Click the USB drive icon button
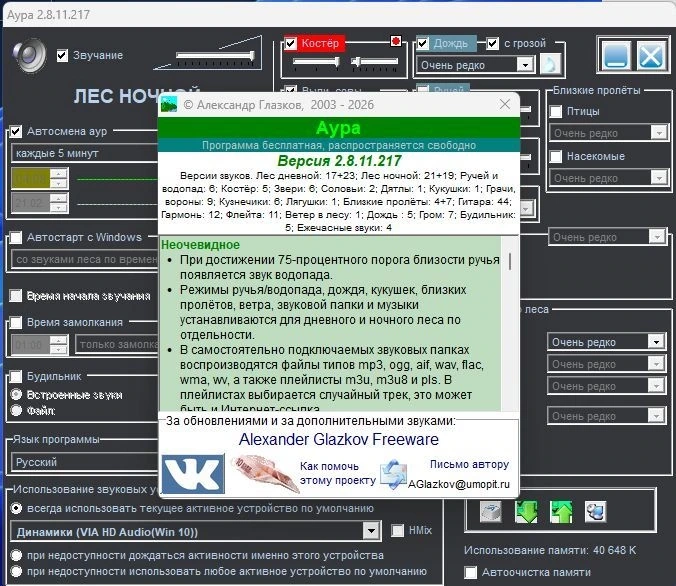Screen dimensions: 676x586 tap(491, 512)
